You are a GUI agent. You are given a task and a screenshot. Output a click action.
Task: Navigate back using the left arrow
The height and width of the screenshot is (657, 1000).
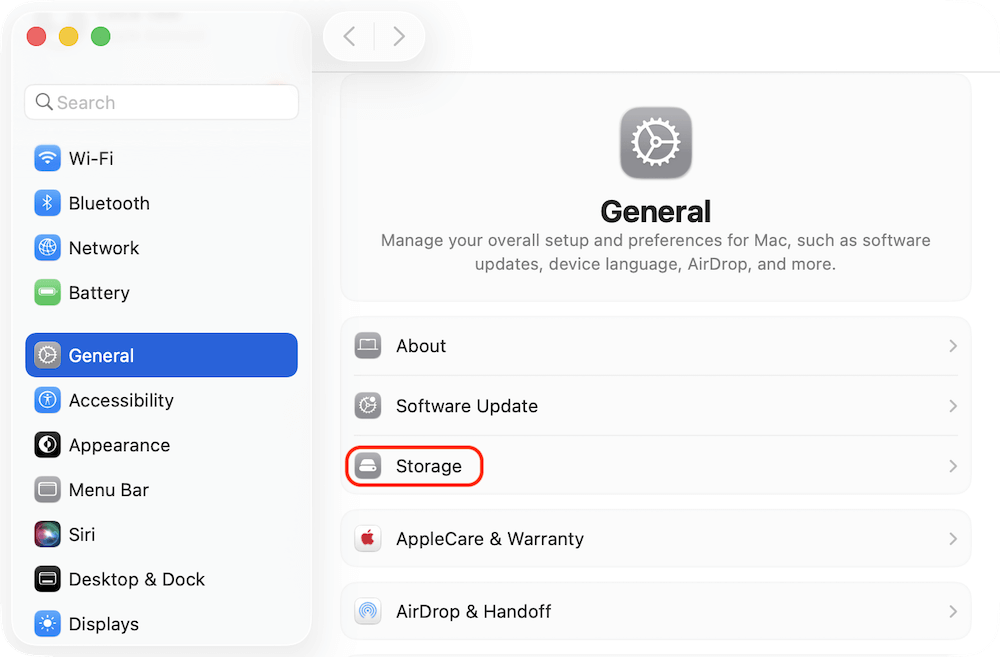(x=349, y=35)
